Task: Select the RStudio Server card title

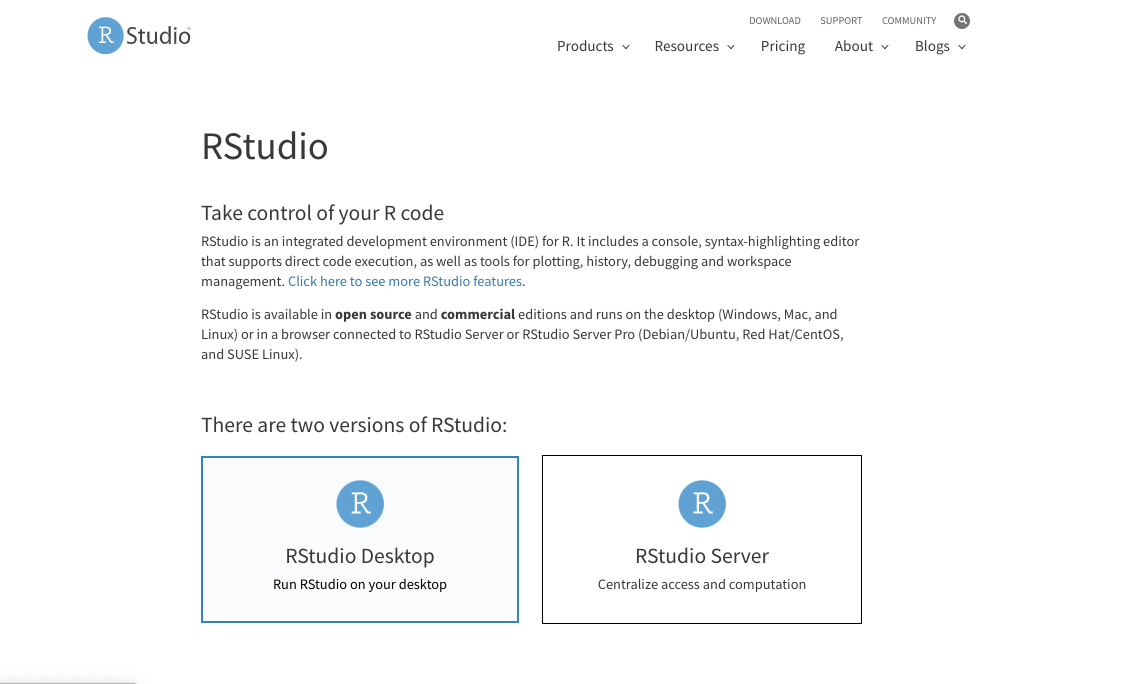Action: pyautogui.click(x=701, y=556)
